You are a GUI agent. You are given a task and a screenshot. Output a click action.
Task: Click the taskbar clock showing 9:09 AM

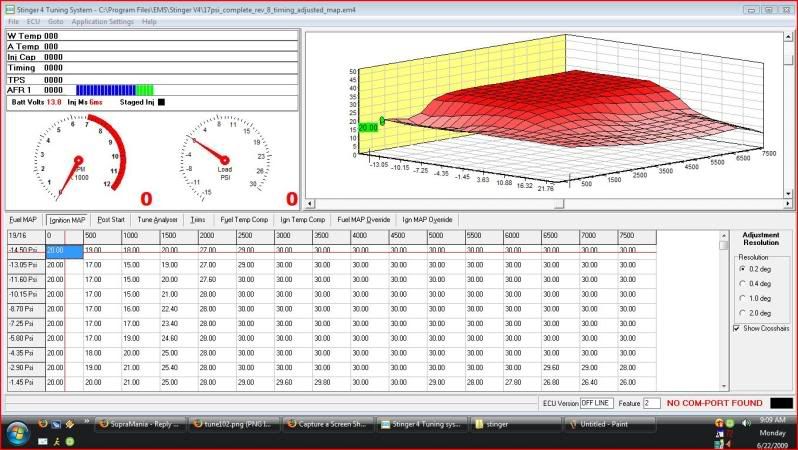[x=773, y=420]
